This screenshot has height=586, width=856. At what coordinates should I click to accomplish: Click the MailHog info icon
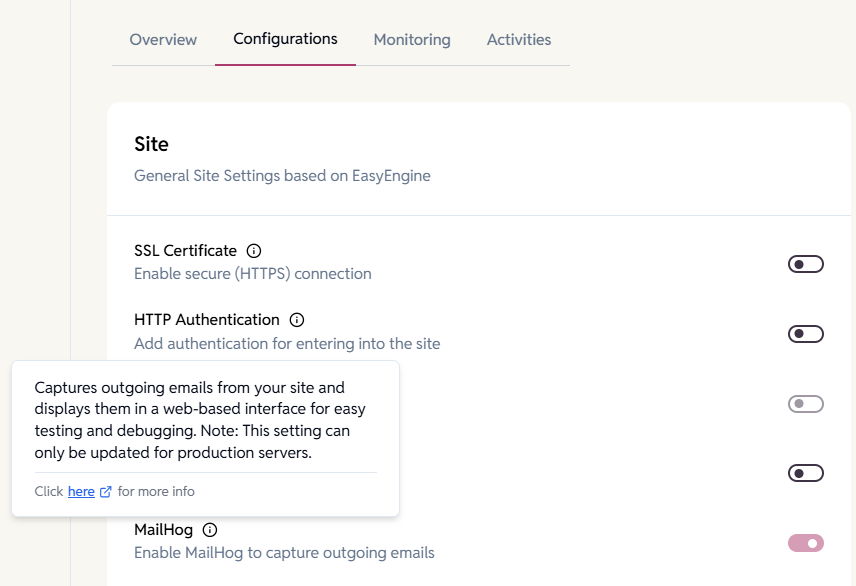pos(210,530)
